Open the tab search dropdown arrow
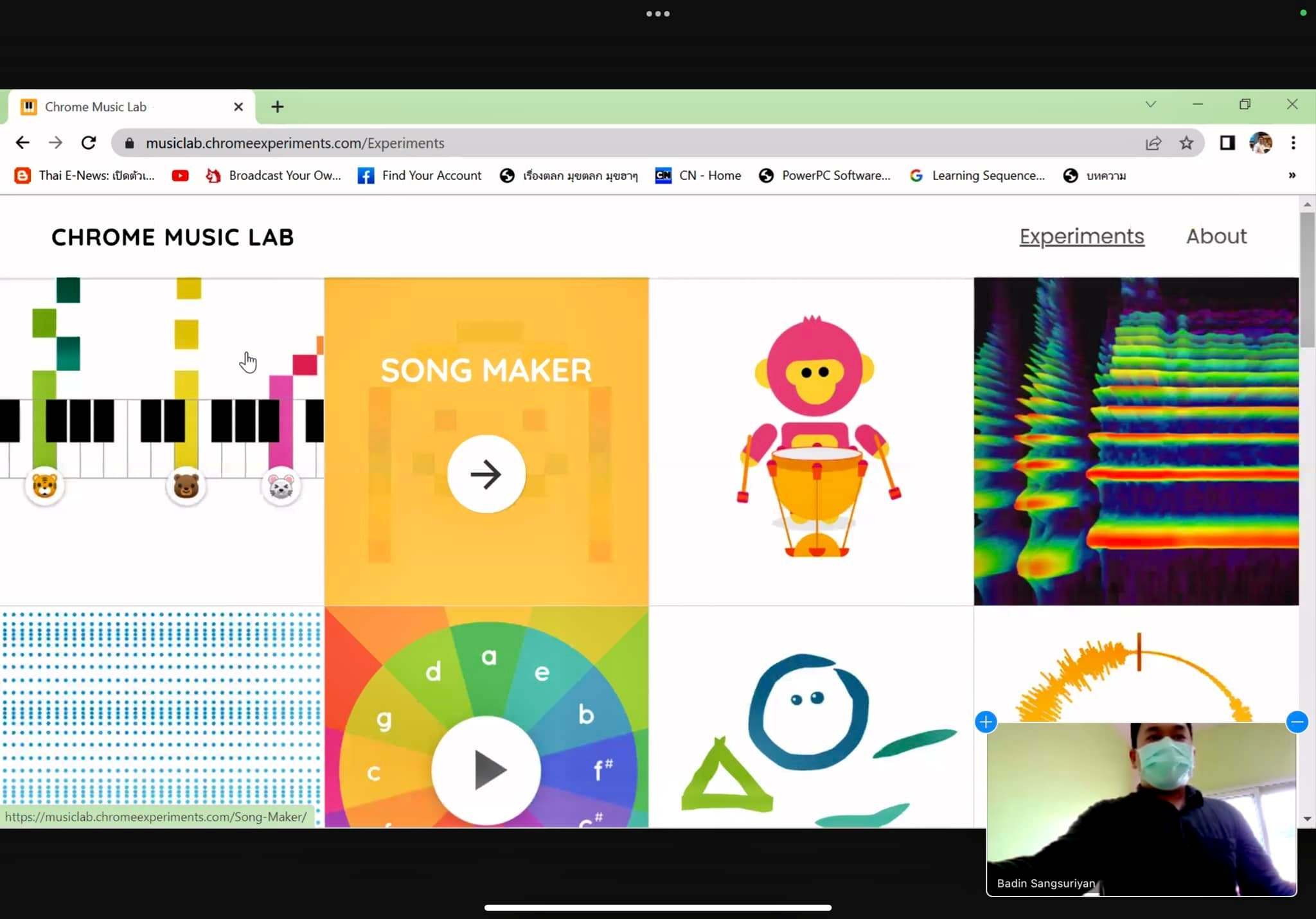1316x919 pixels. tap(1151, 104)
